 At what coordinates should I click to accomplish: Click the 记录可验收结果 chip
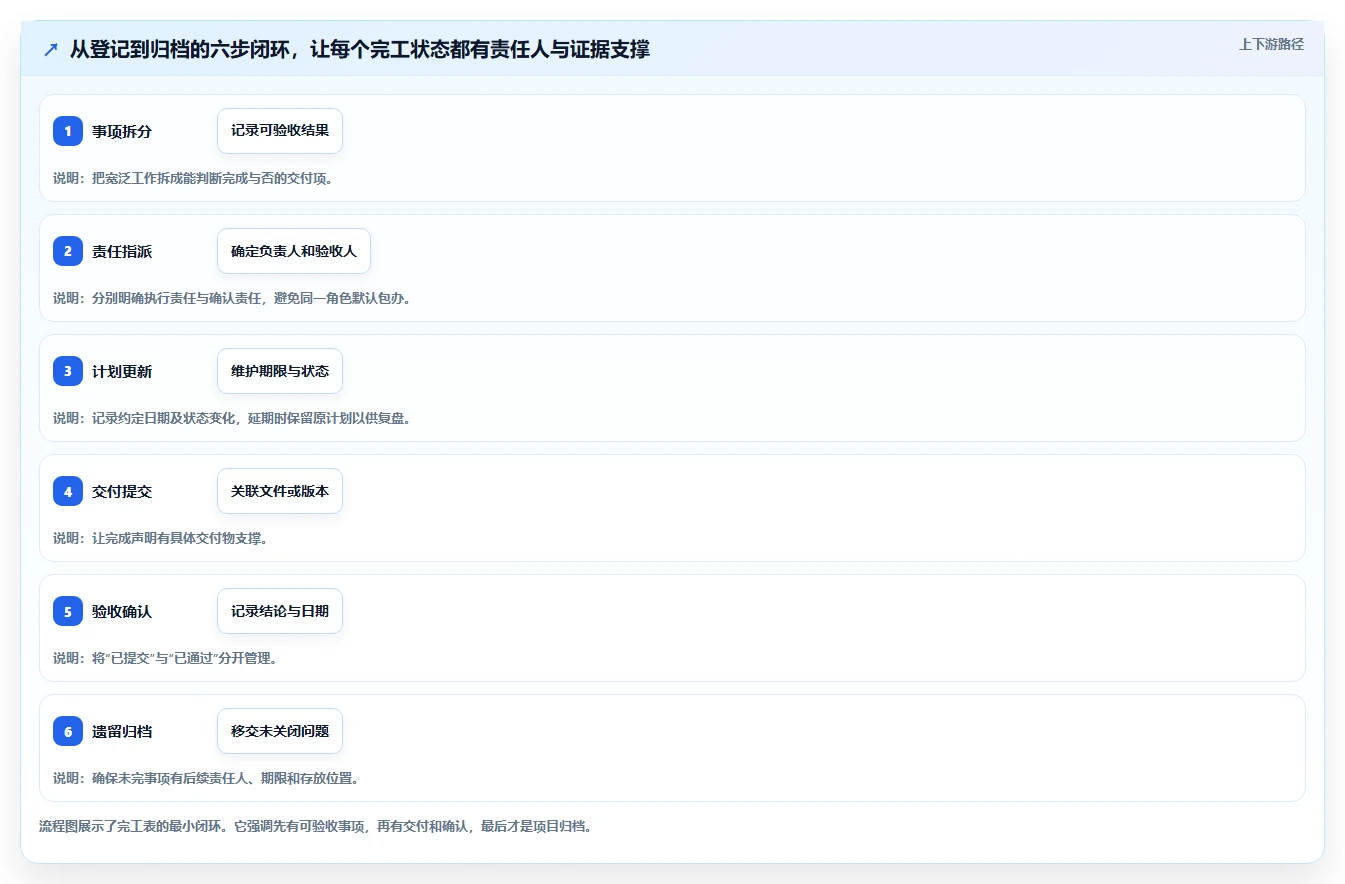[280, 131]
